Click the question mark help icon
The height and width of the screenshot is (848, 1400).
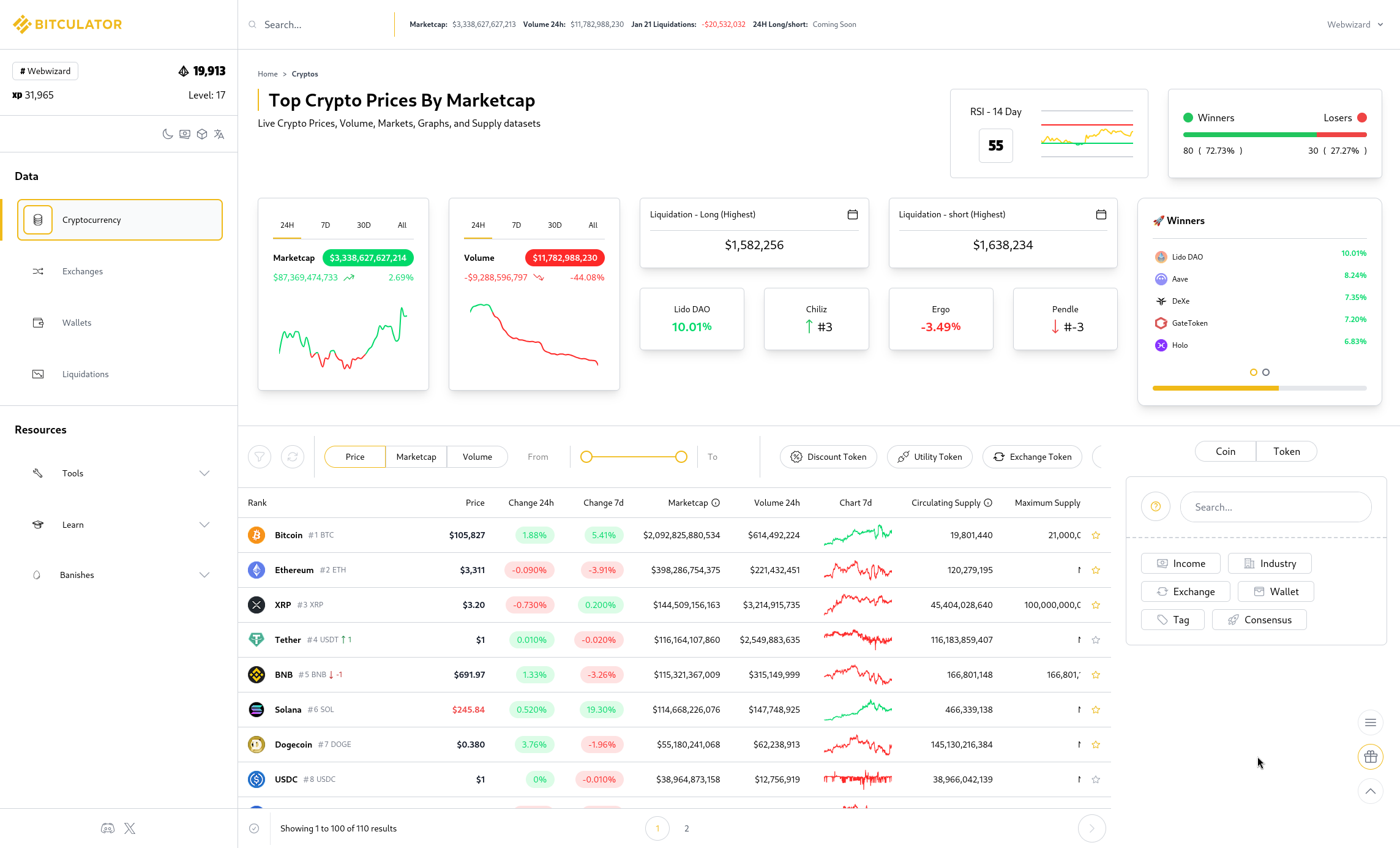tap(1156, 507)
